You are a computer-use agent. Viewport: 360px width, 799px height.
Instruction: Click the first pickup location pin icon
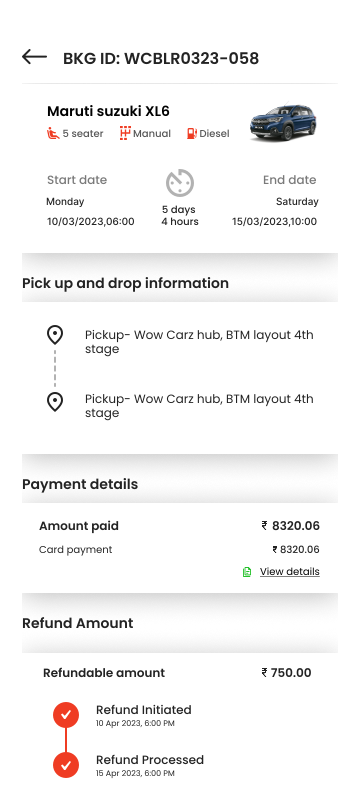pos(55,335)
